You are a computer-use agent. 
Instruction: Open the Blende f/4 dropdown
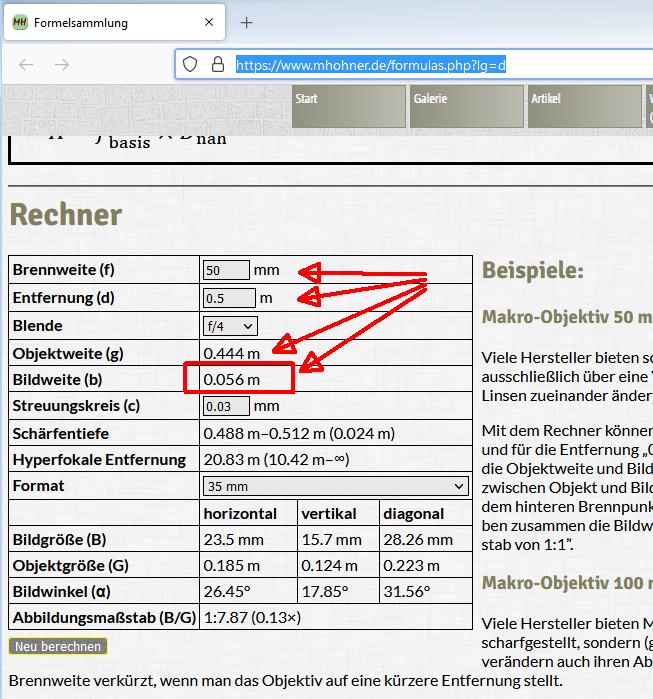pos(230,325)
